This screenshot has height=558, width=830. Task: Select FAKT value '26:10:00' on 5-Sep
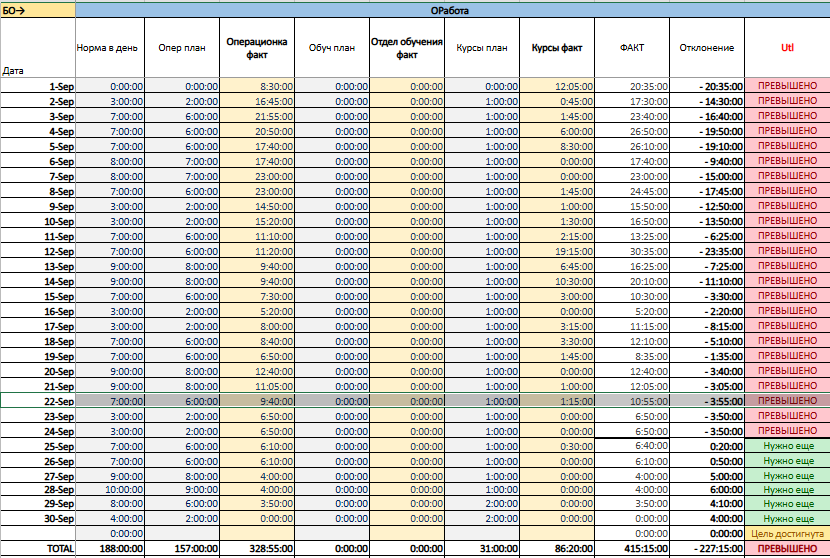click(632, 146)
